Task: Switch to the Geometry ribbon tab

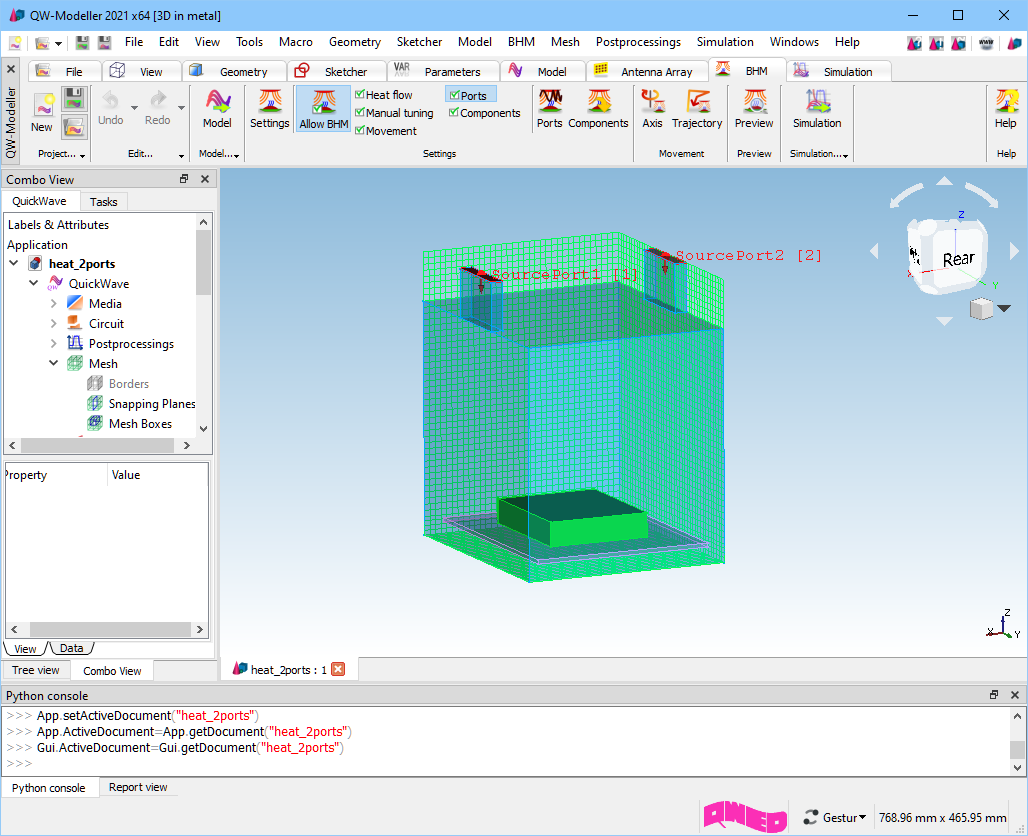Action: [x=235, y=71]
